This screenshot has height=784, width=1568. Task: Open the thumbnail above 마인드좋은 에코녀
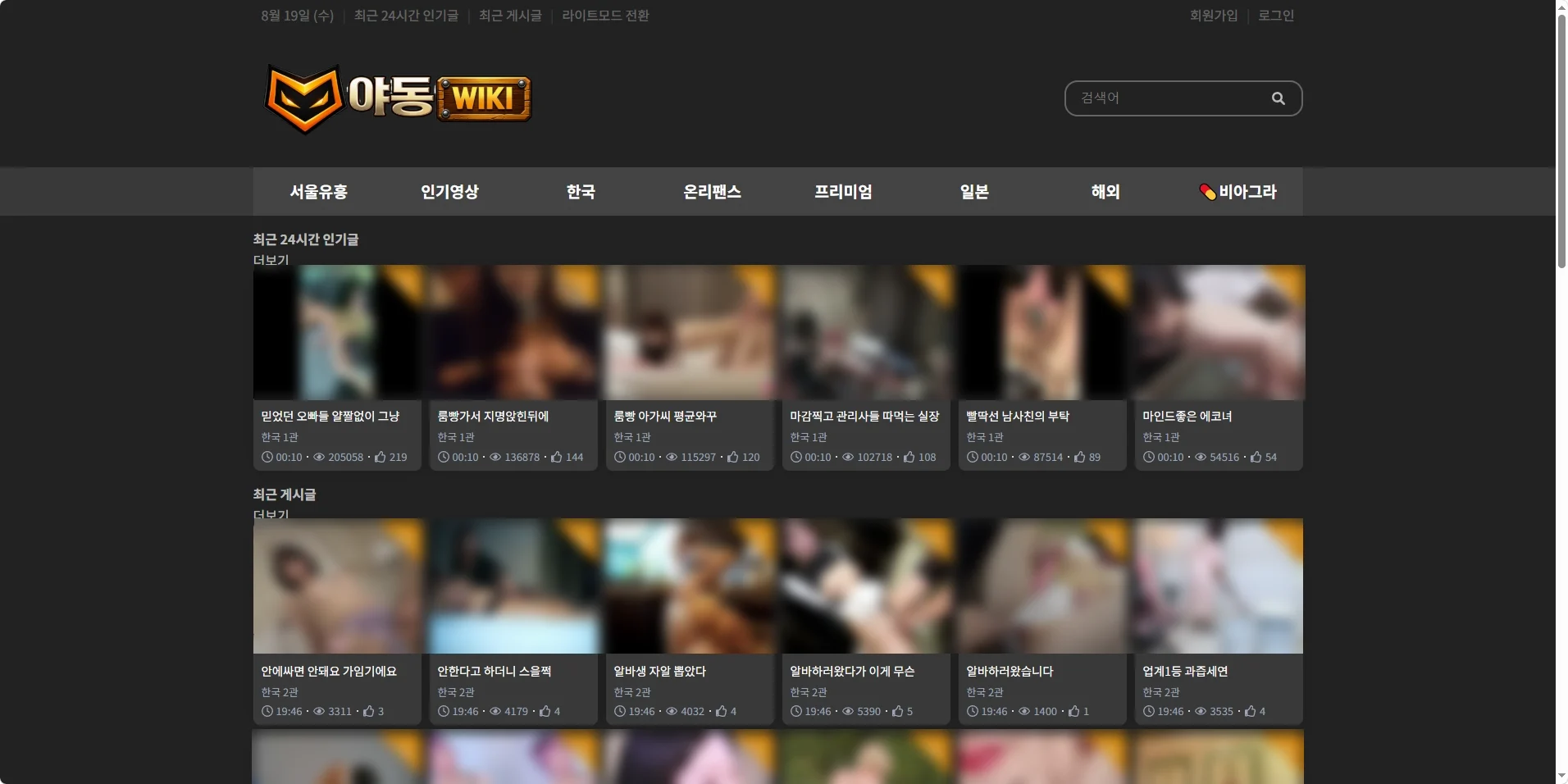[1219, 332]
